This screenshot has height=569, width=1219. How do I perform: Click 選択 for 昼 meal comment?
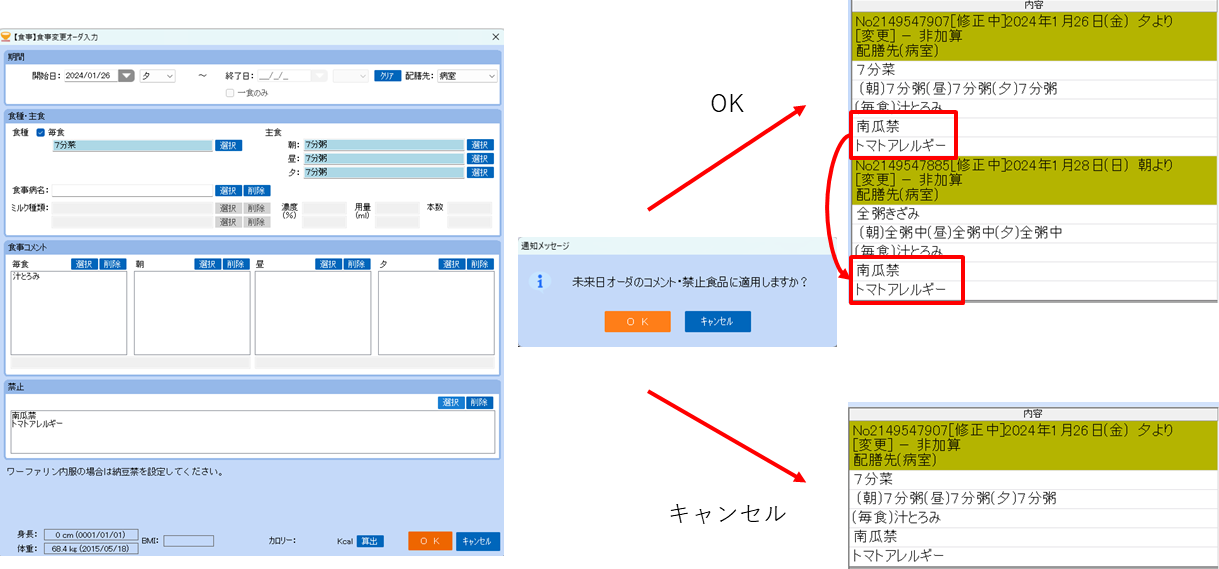point(328,265)
